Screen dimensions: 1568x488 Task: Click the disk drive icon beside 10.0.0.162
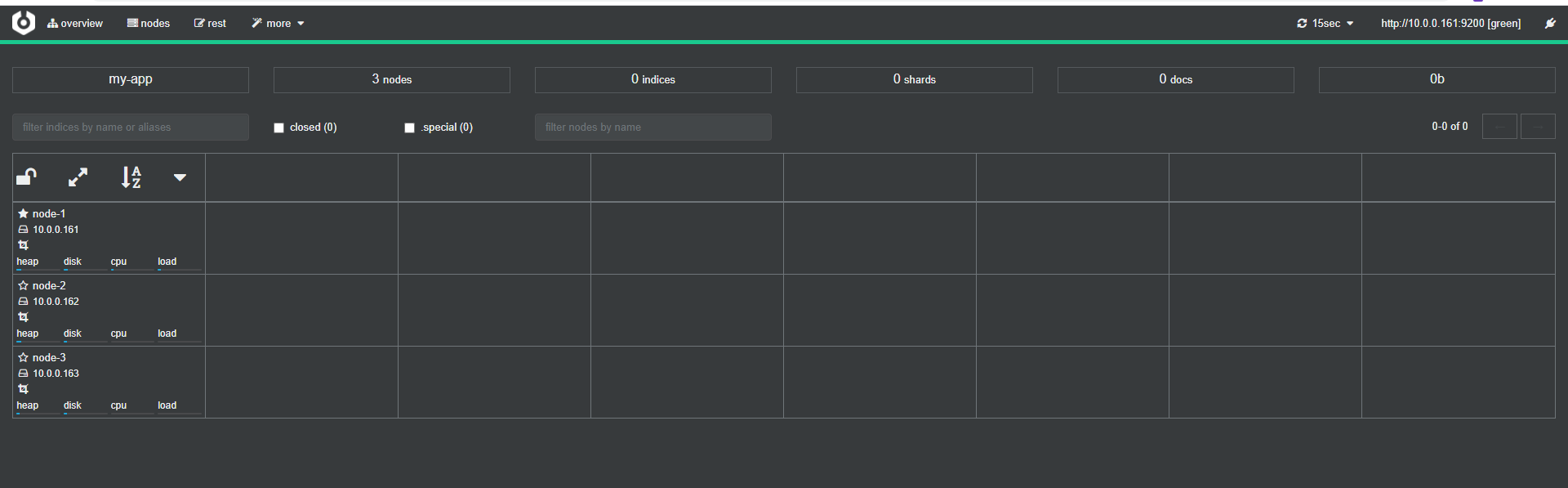pyautogui.click(x=23, y=302)
